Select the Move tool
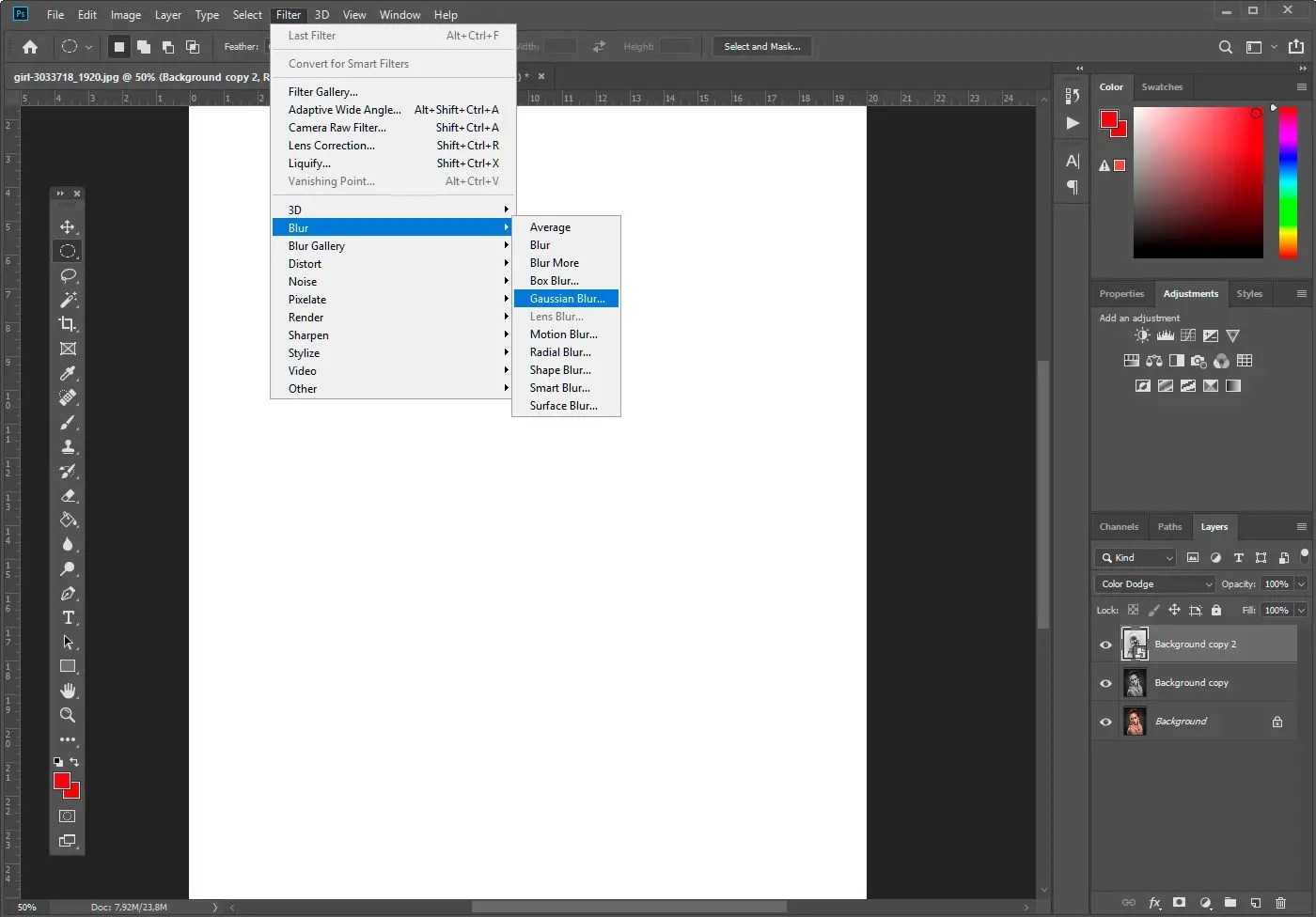 [68, 226]
